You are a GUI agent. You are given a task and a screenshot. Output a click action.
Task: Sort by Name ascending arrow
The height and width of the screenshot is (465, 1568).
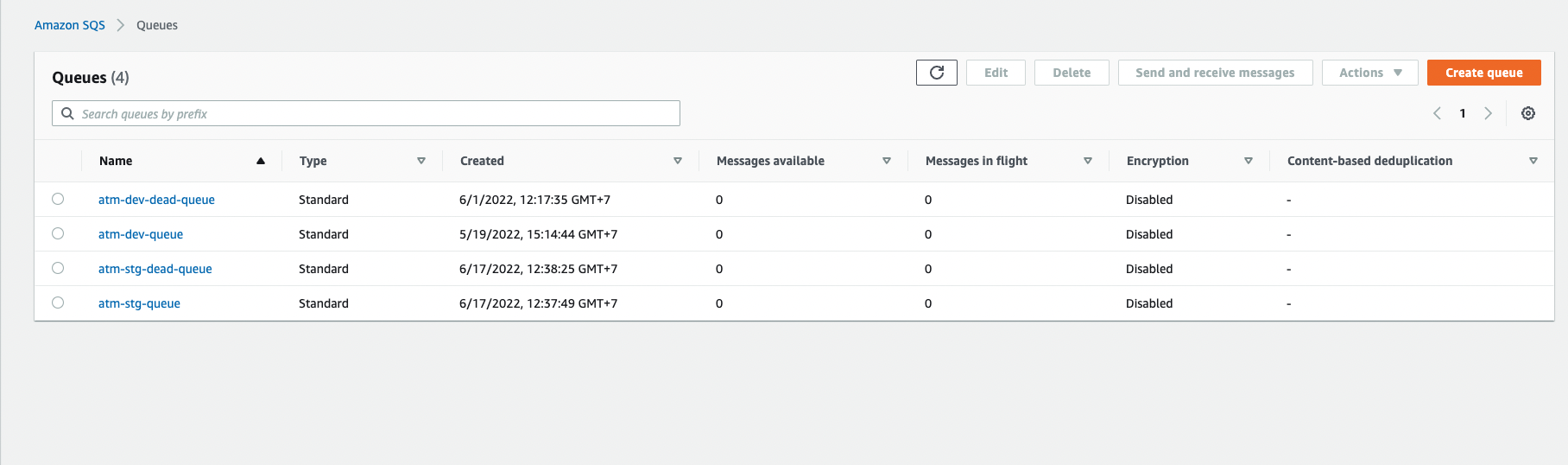[260, 161]
